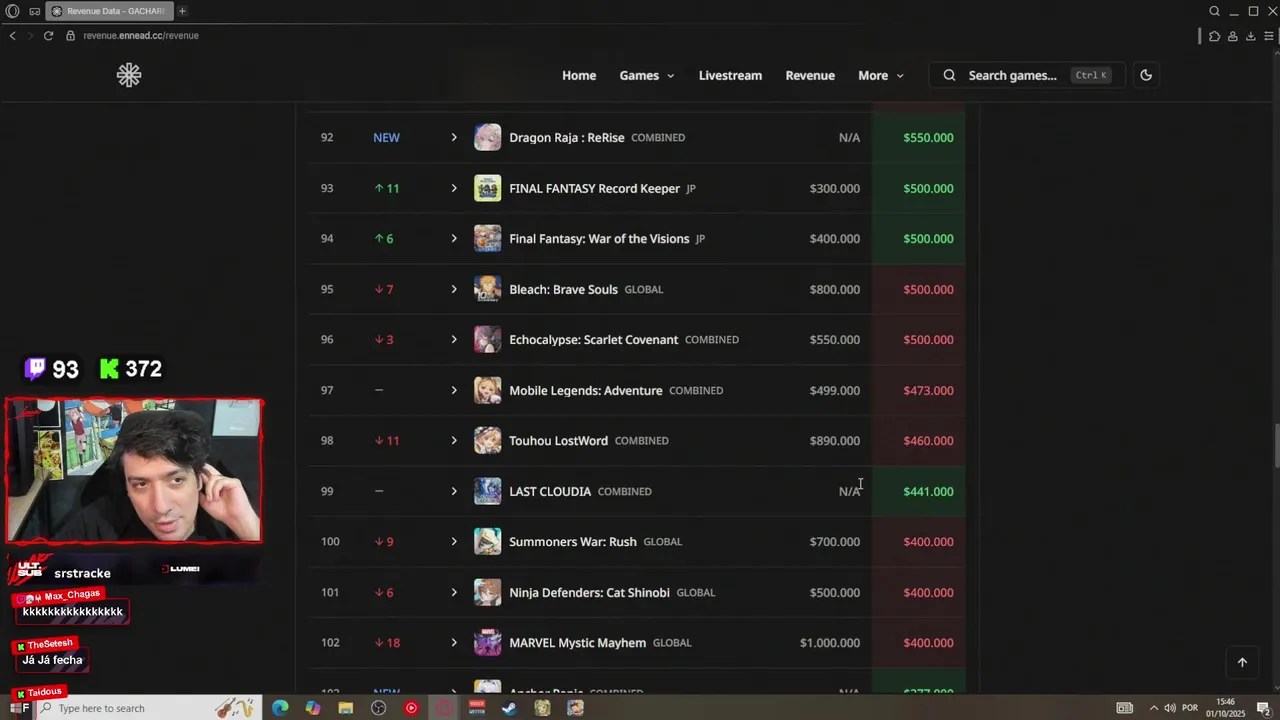The height and width of the screenshot is (720, 1280).
Task: Focus the Search games field
Action: coord(1027,75)
